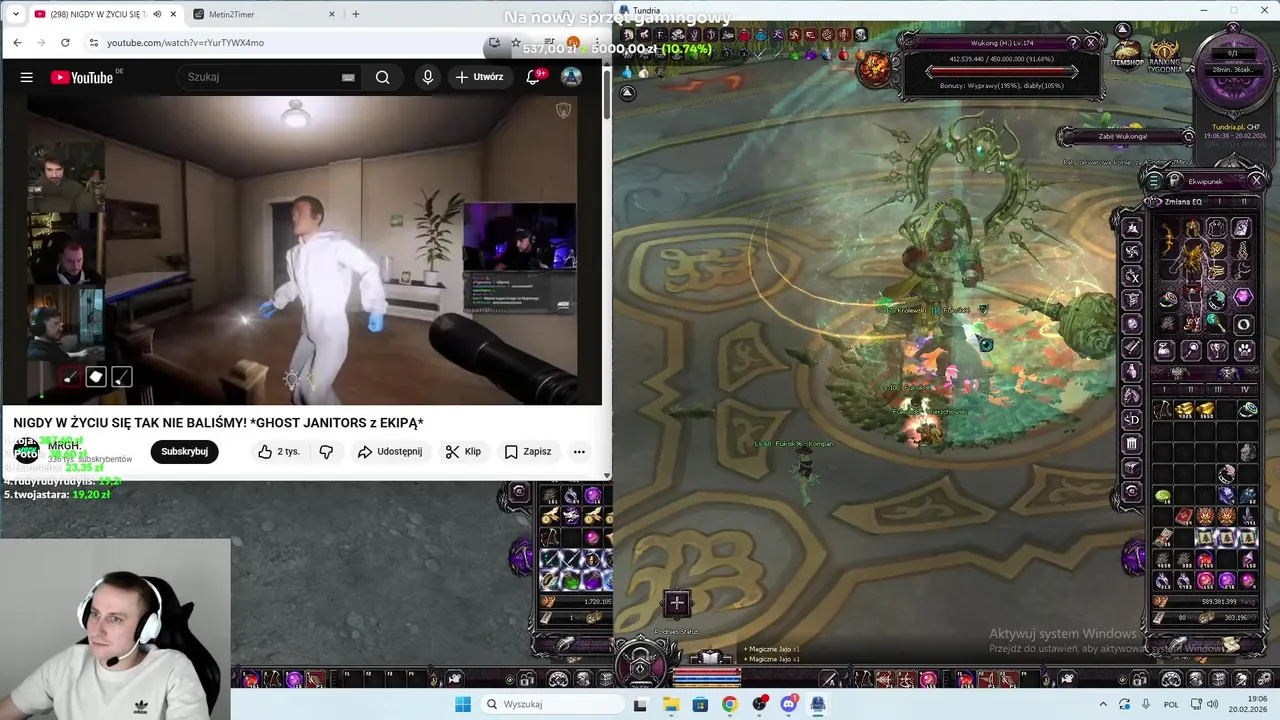Open Ekwipunek window list menu icon

tap(1154, 181)
